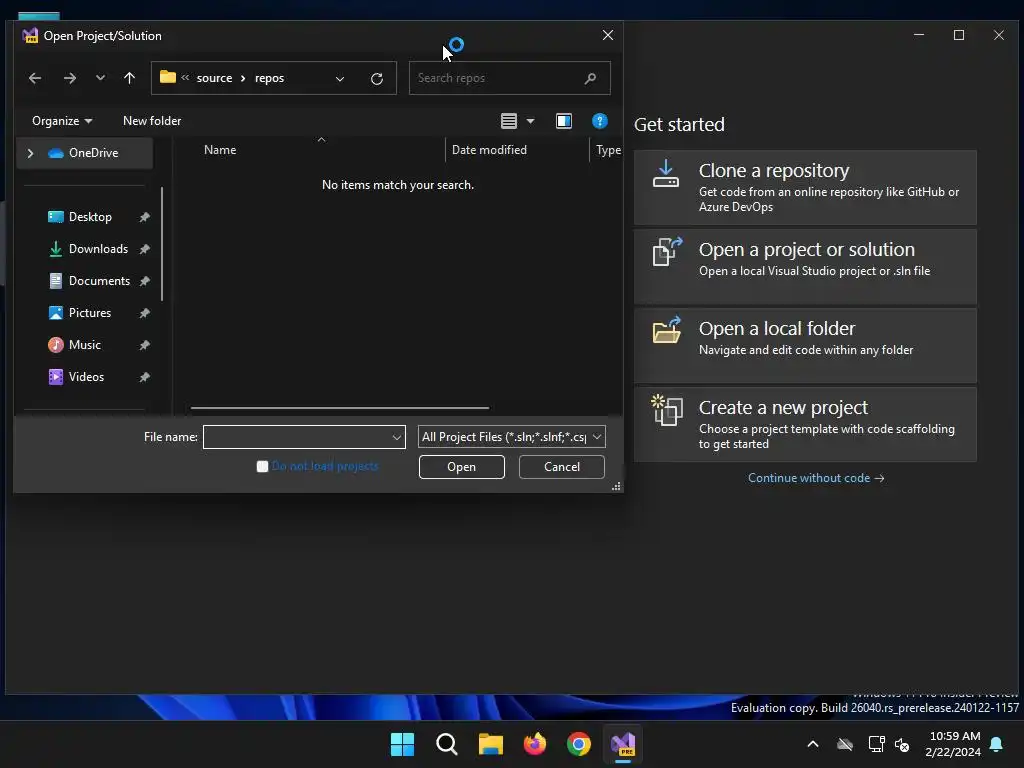Open view options dropdown arrow

(530, 121)
